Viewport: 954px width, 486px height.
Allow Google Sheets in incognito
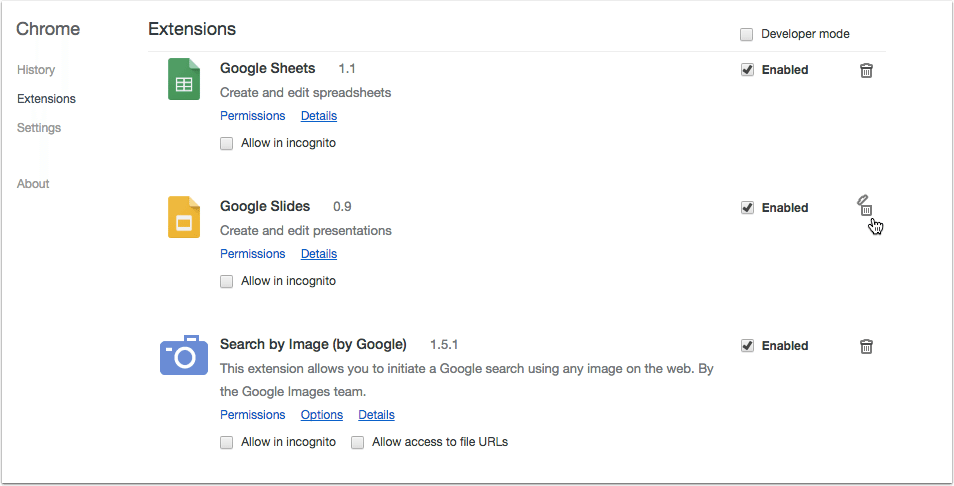[x=226, y=144]
